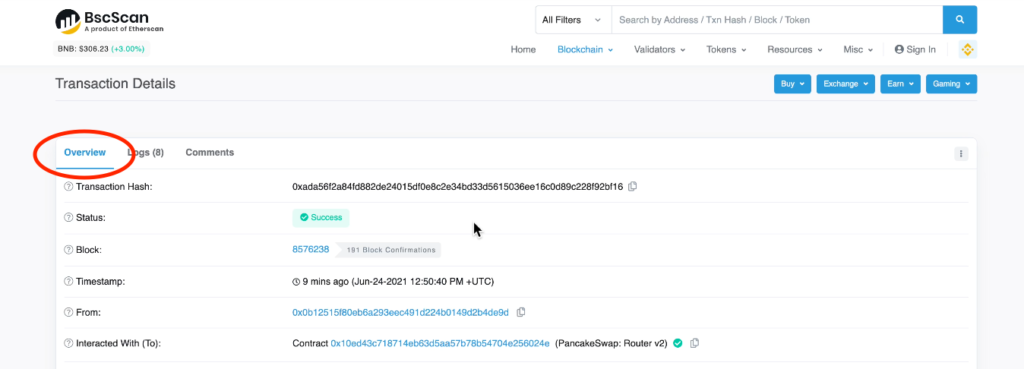The height and width of the screenshot is (369, 1024).
Task: Copy the PancakeSwap contract address
Action: 694,343
